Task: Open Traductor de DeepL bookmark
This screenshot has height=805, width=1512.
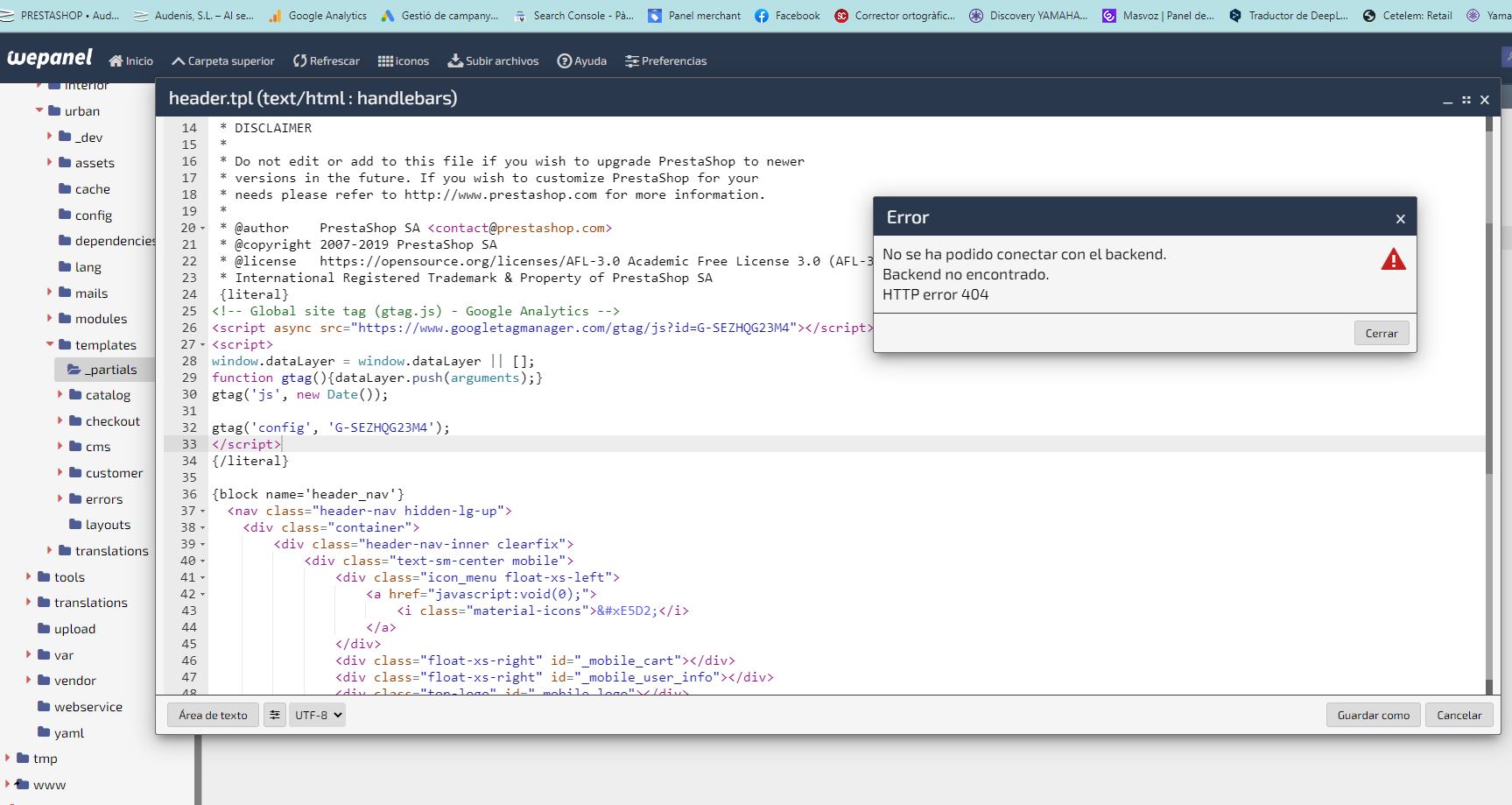Action: (x=1289, y=16)
